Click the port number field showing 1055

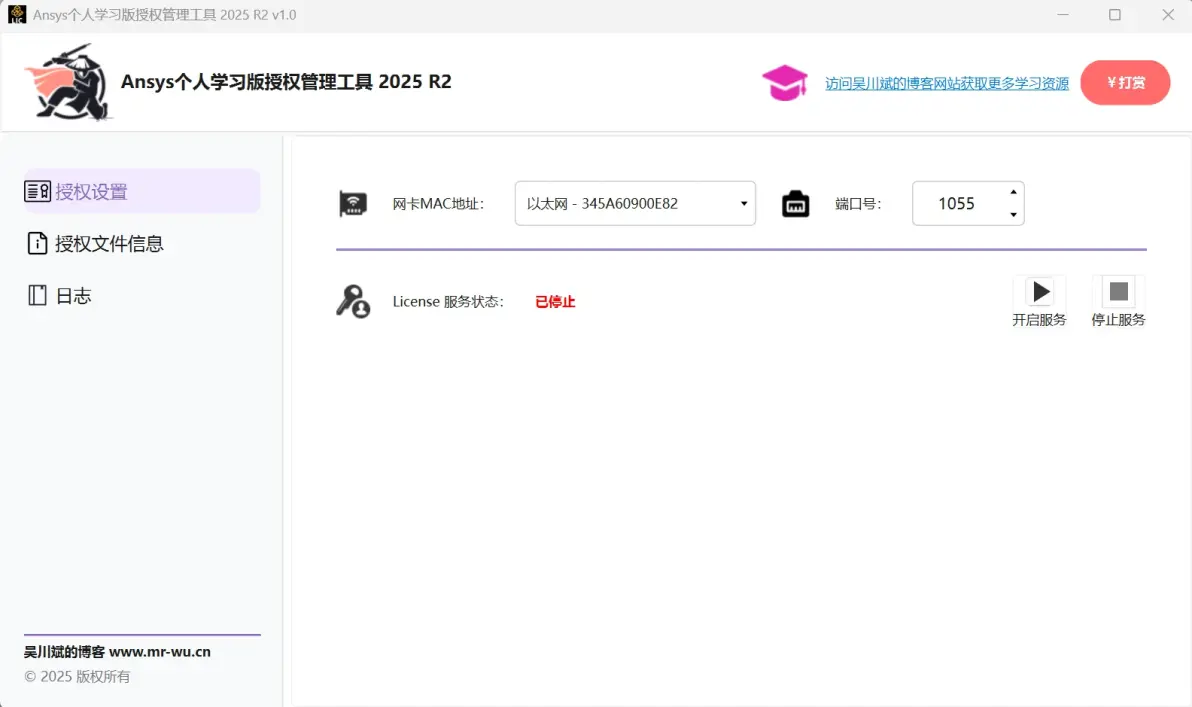[957, 203]
